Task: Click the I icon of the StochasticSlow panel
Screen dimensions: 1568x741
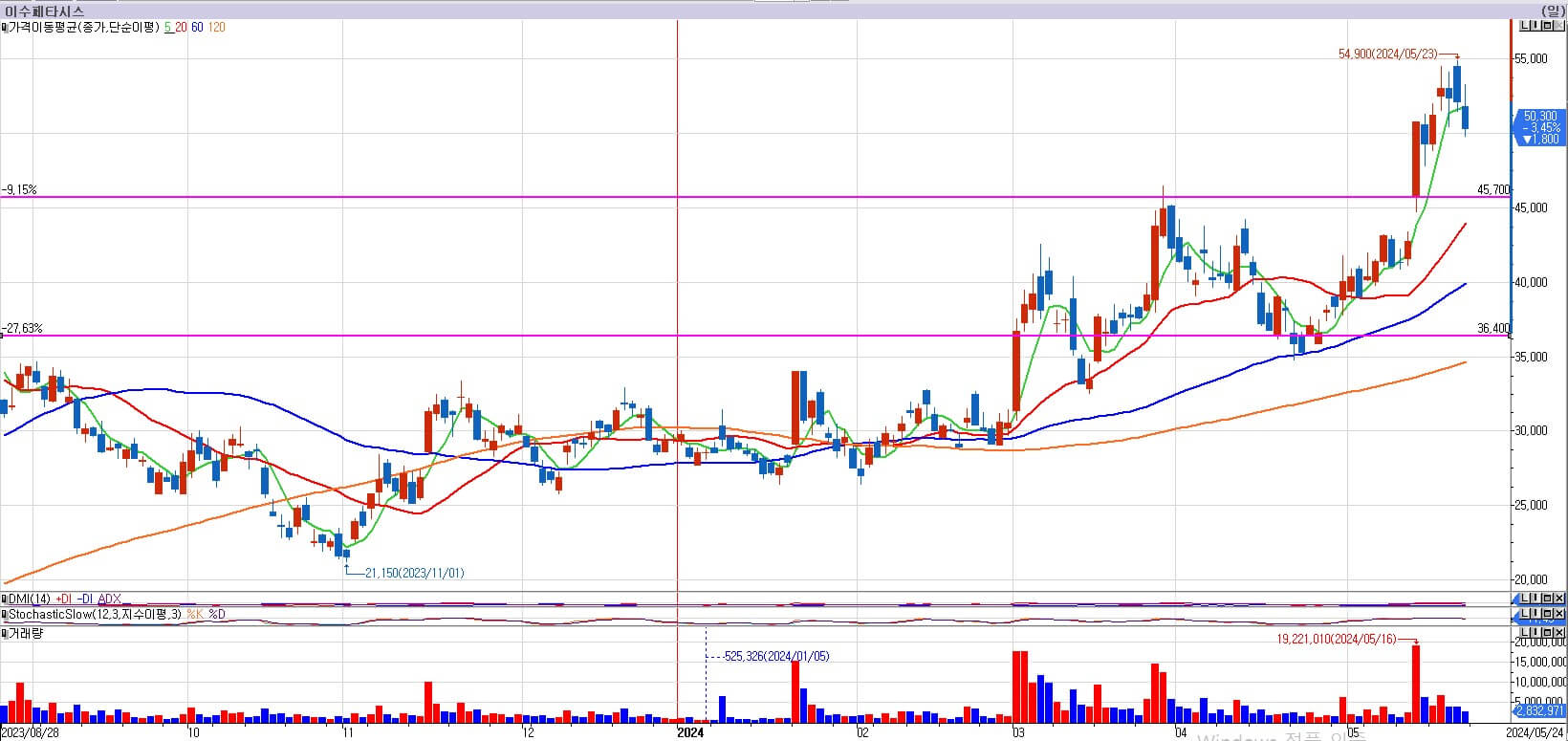Action: [x=1535, y=613]
